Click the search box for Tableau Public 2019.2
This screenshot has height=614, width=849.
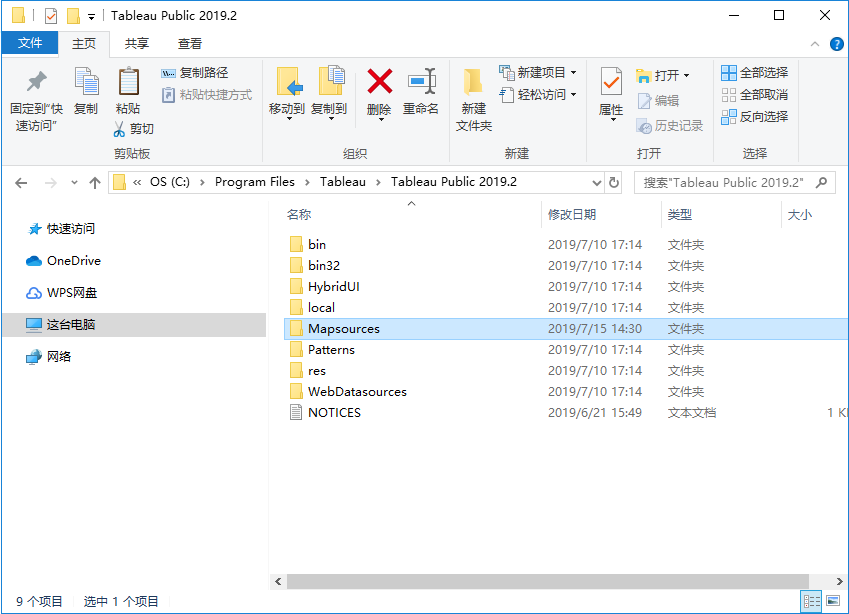pos(730,183)
